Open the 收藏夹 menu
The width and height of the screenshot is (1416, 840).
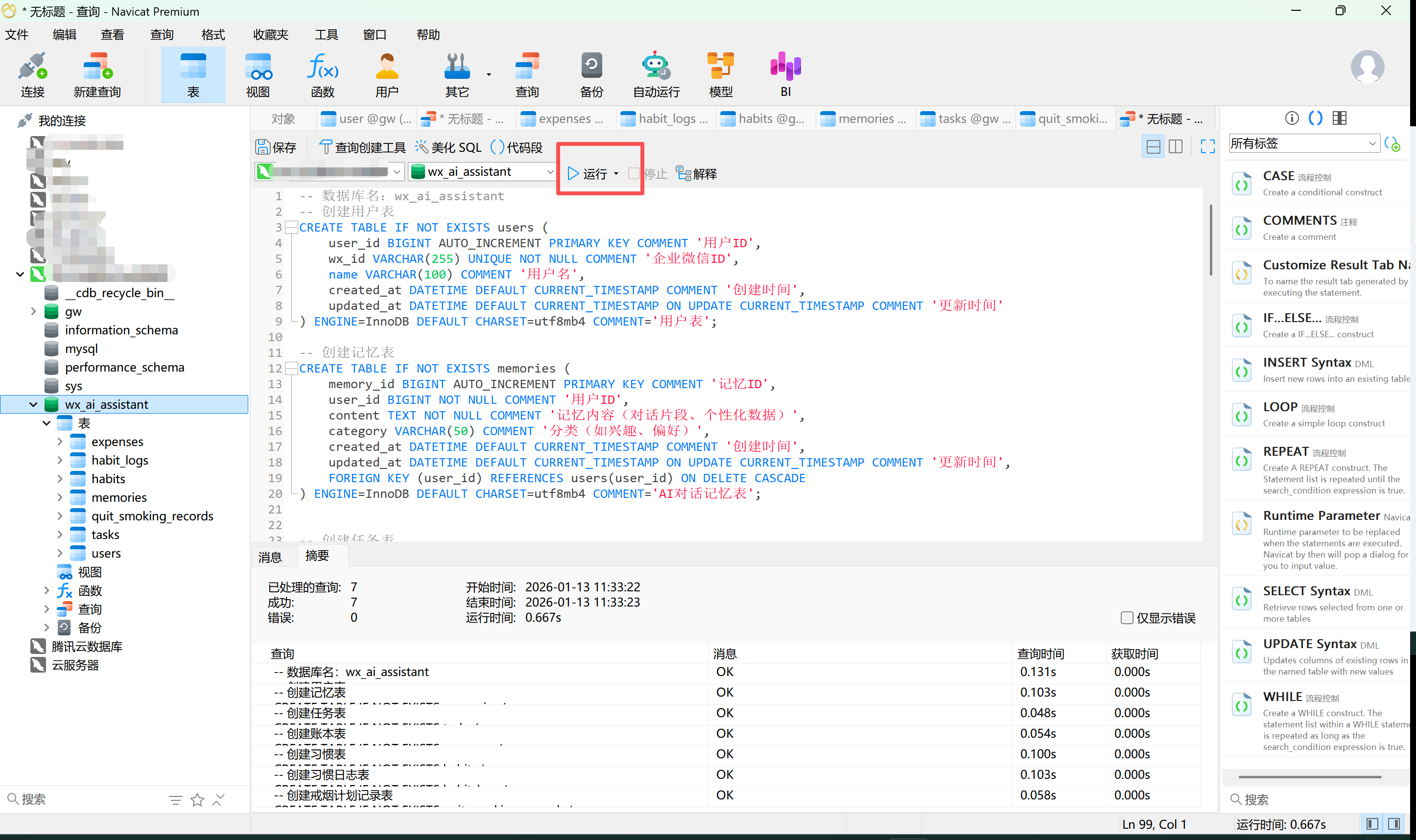point(270,35)
